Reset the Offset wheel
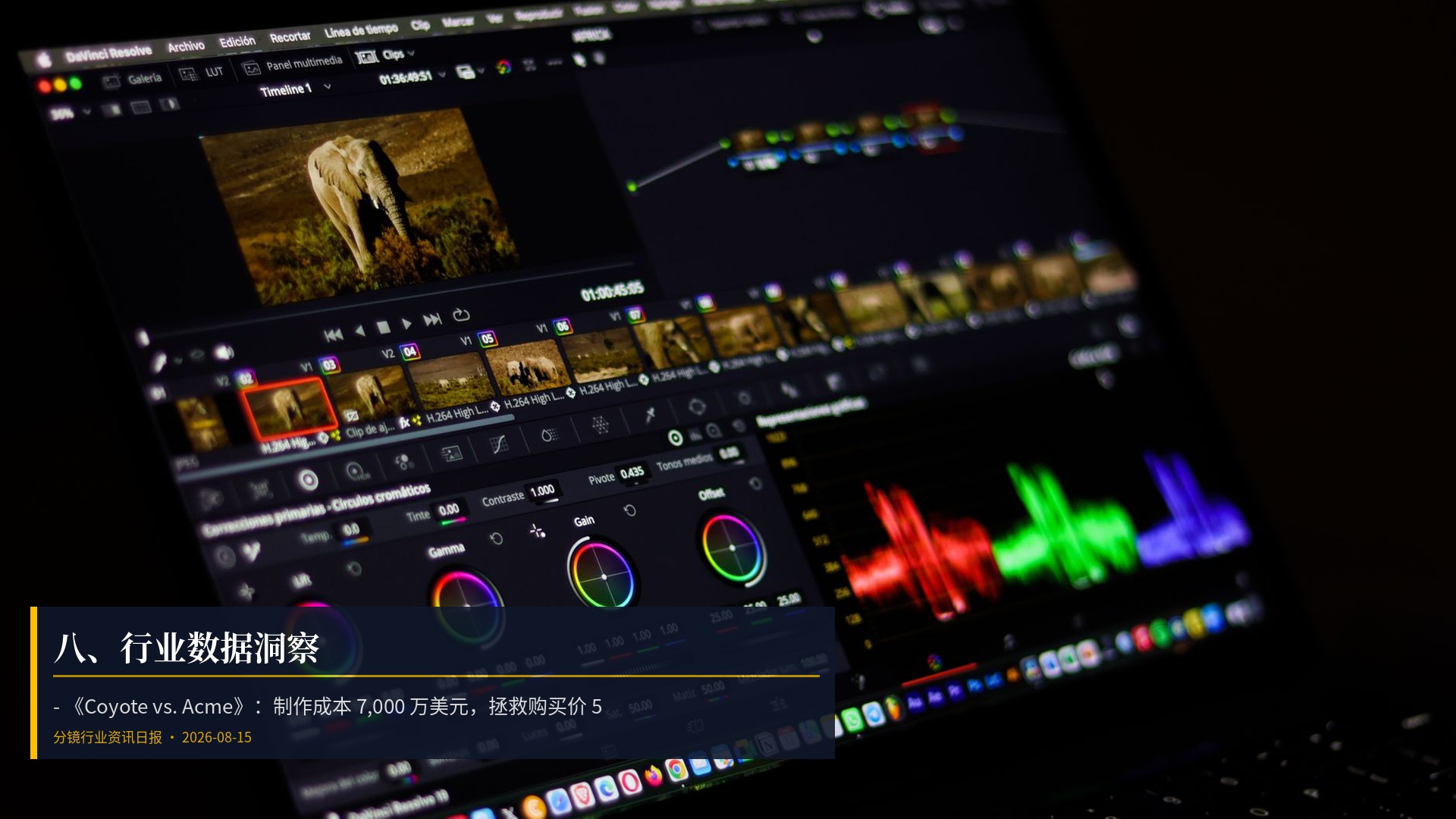The height and width of the screenshot is (819, 1456). coord(755,484)
